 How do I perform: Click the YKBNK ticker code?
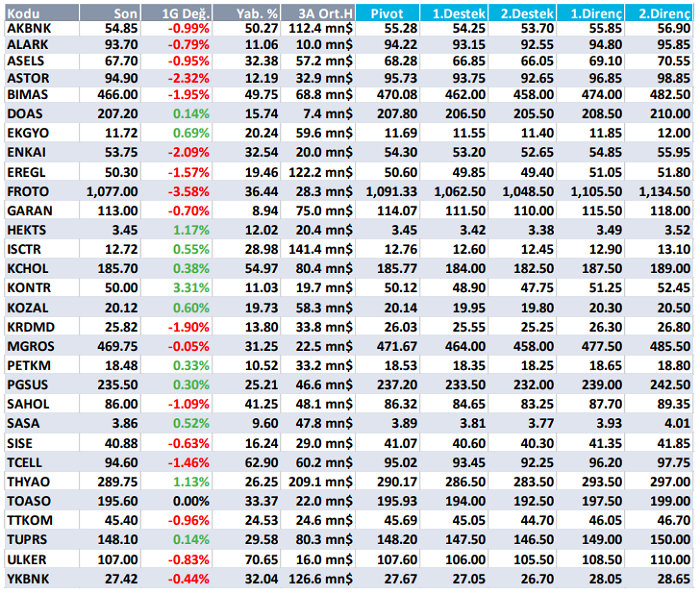point(27,577)
